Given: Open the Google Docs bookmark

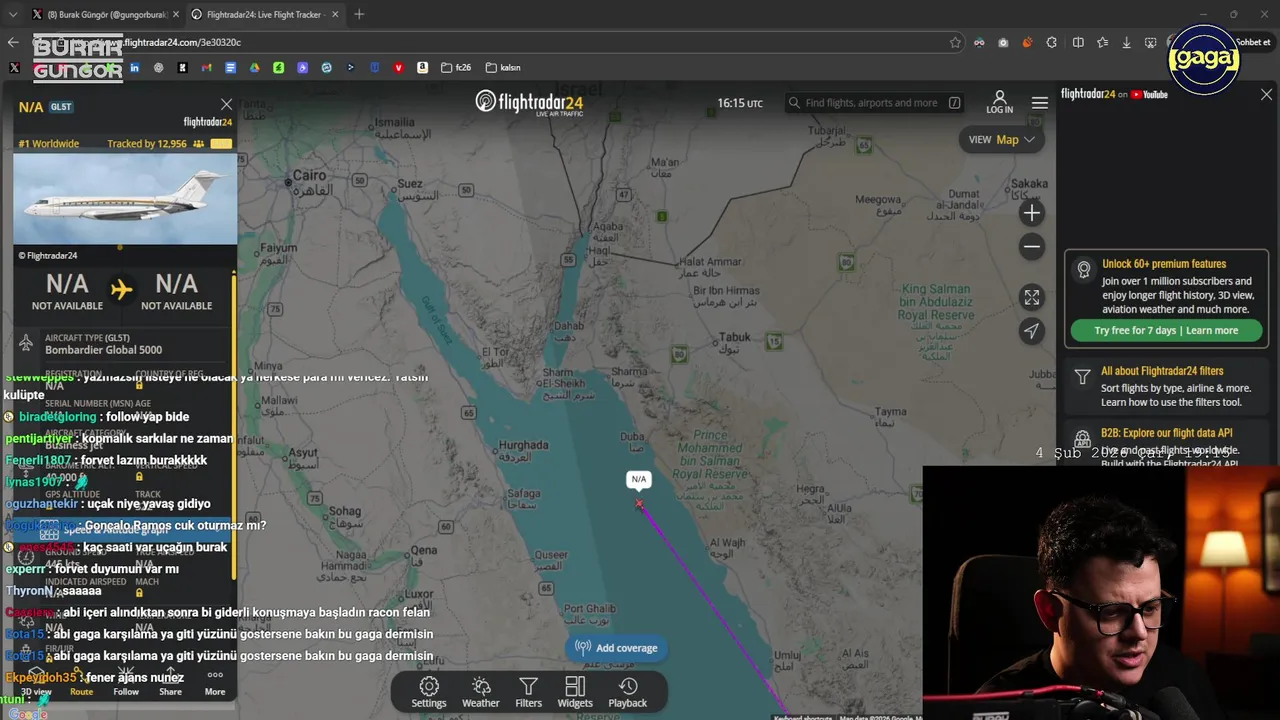Looking at the screenshot, I should pyautogui.click(x=230, y=68).
